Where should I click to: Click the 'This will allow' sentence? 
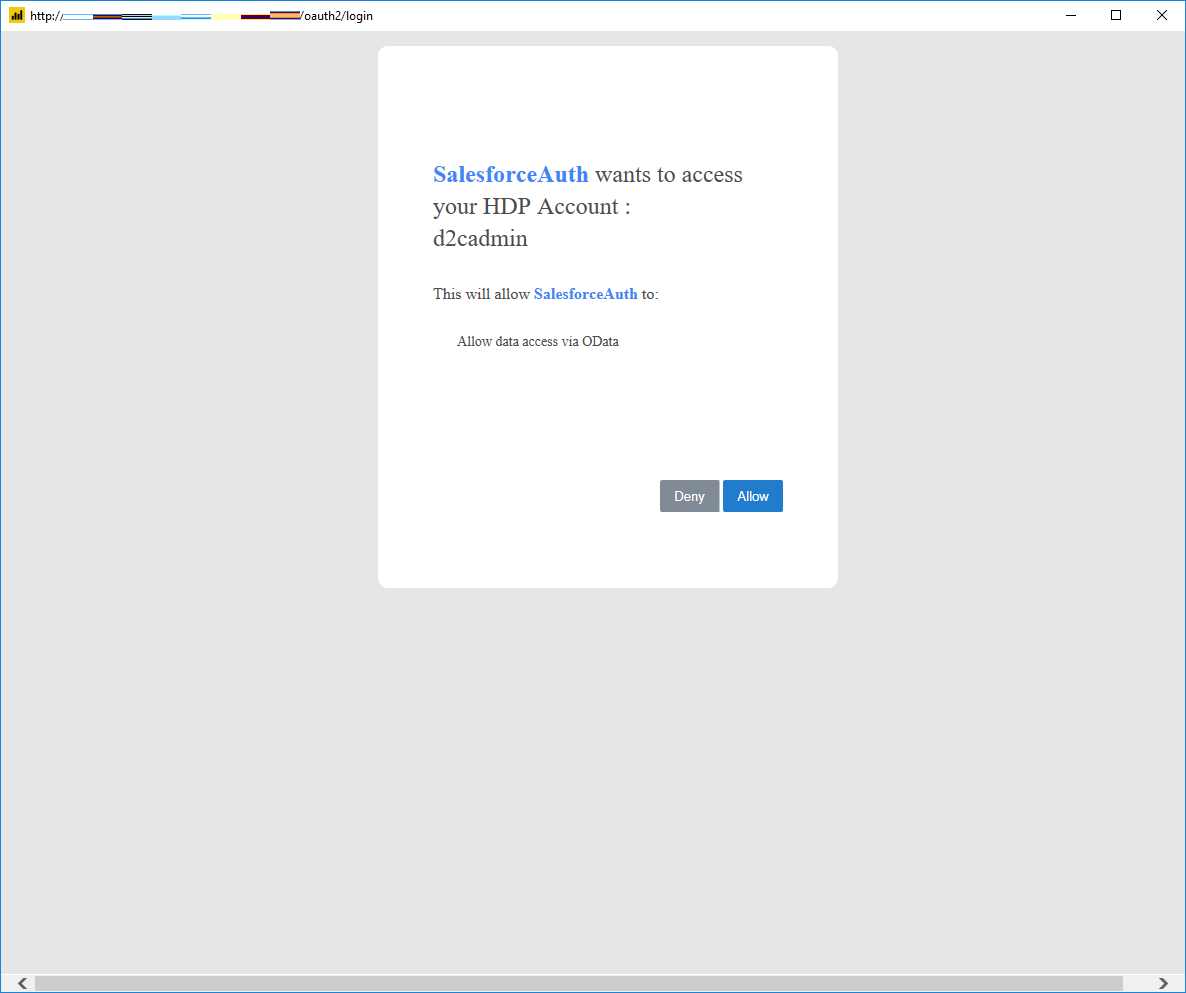pyautogui.click(x=482, y=294)
